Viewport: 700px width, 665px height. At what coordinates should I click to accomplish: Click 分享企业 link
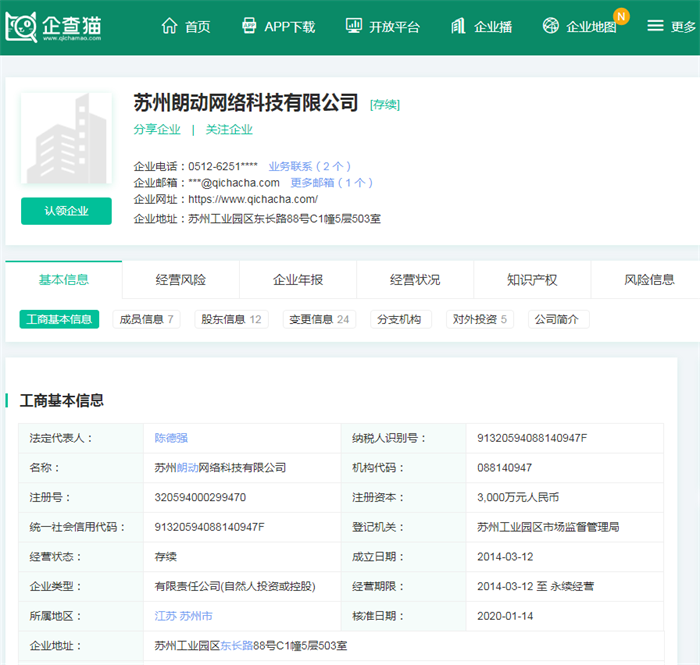pos(157,129)
